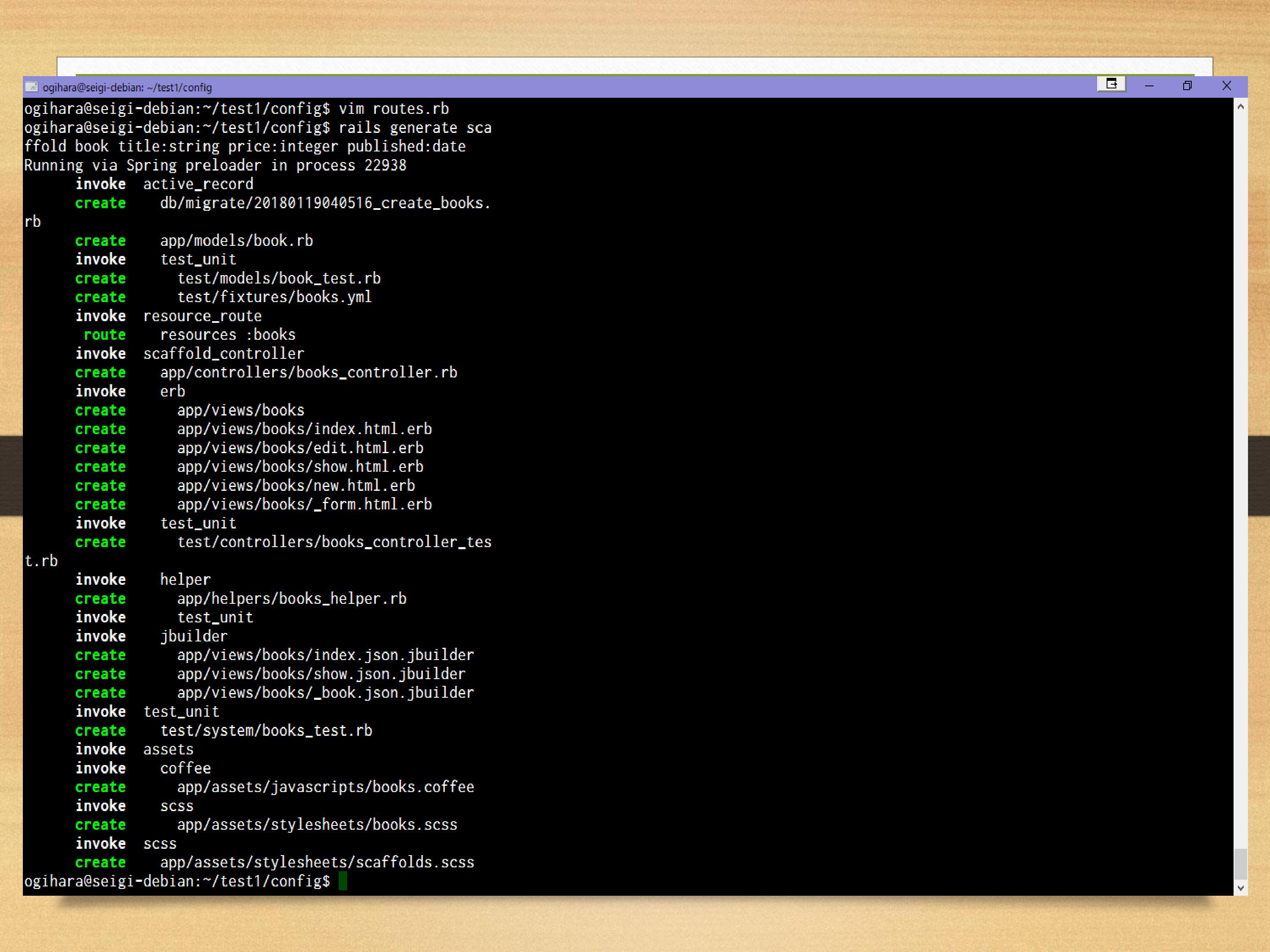1270x952 pixels.
Task: Click the vertical scrollbar thumb
Action: pos(1240,864)
